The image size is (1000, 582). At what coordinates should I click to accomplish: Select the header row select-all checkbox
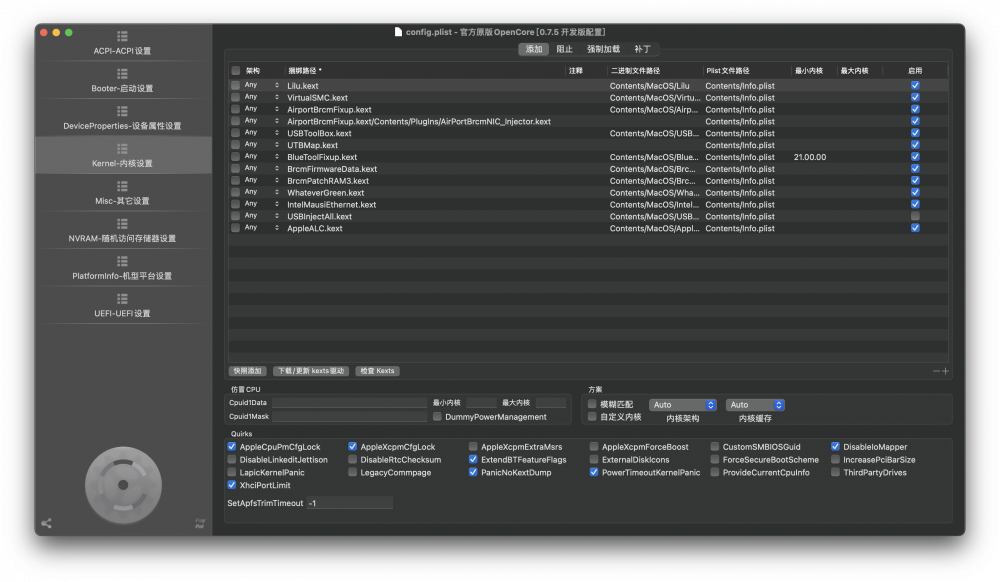click(236, 71)
